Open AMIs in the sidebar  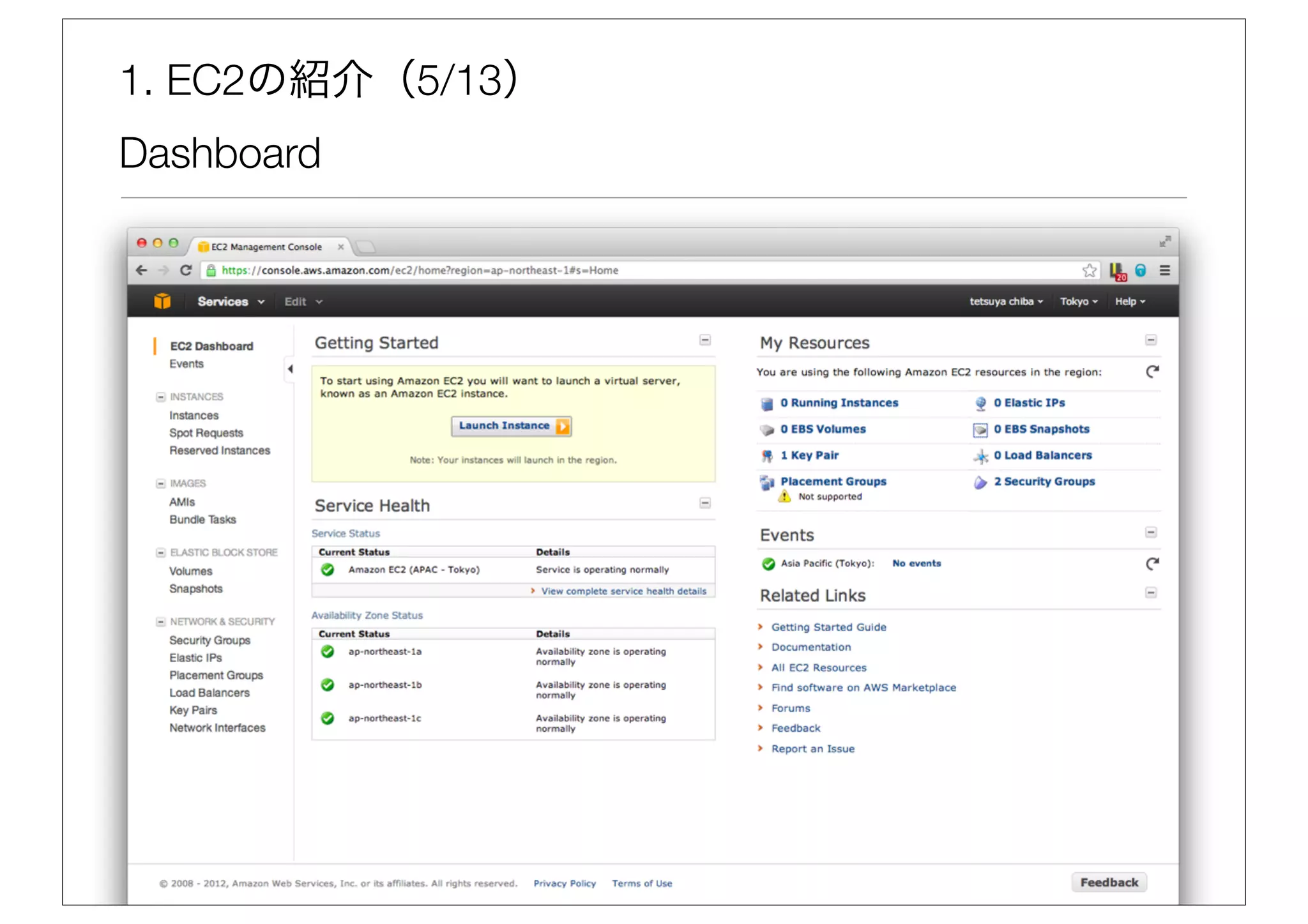182,503
